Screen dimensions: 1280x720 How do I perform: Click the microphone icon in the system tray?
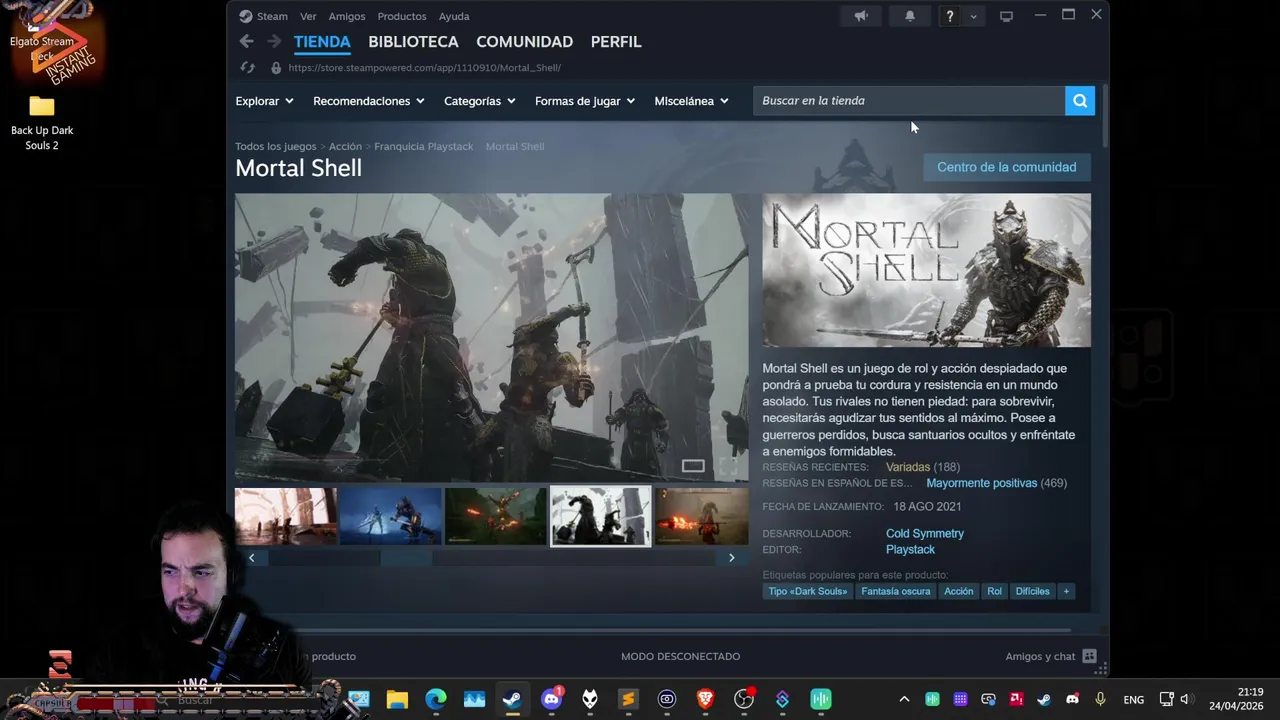[x=1100, y=699]
